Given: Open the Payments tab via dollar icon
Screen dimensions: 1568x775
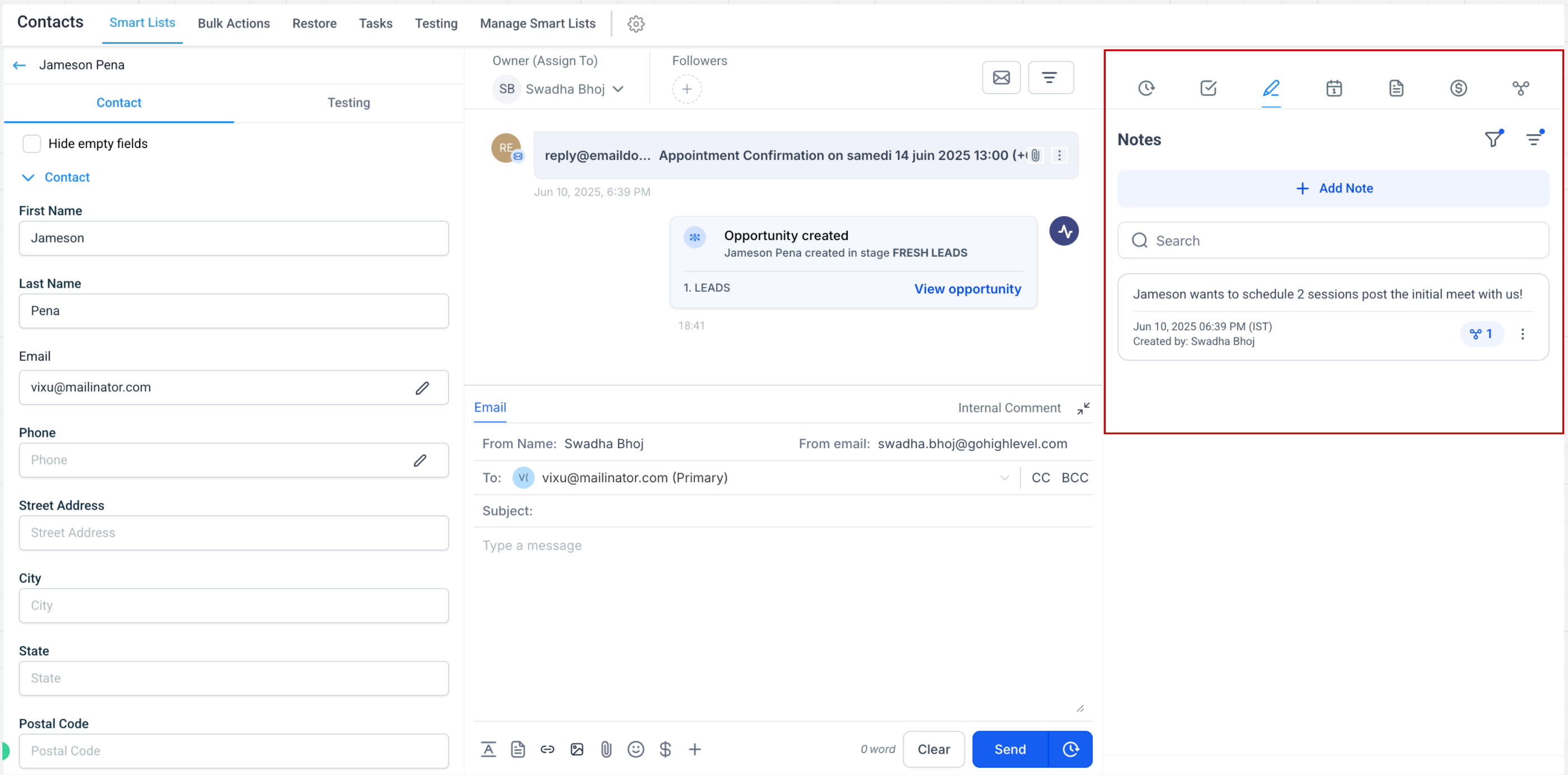Looking at the screenshot, I should 1459,88.
